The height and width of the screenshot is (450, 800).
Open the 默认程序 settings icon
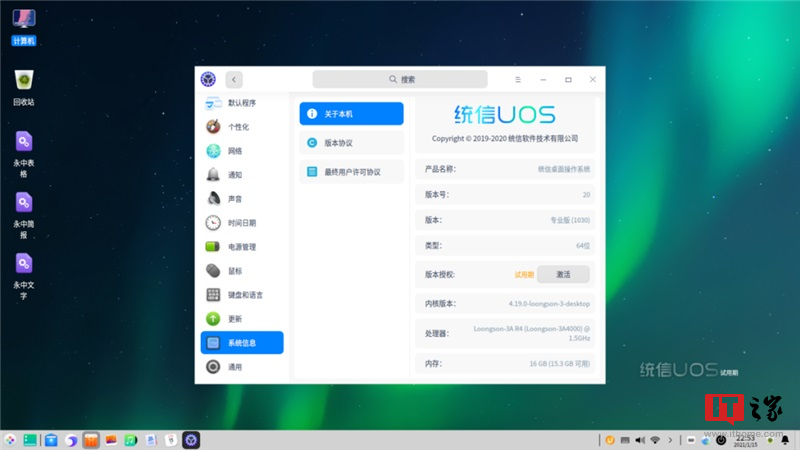[213, 103]
